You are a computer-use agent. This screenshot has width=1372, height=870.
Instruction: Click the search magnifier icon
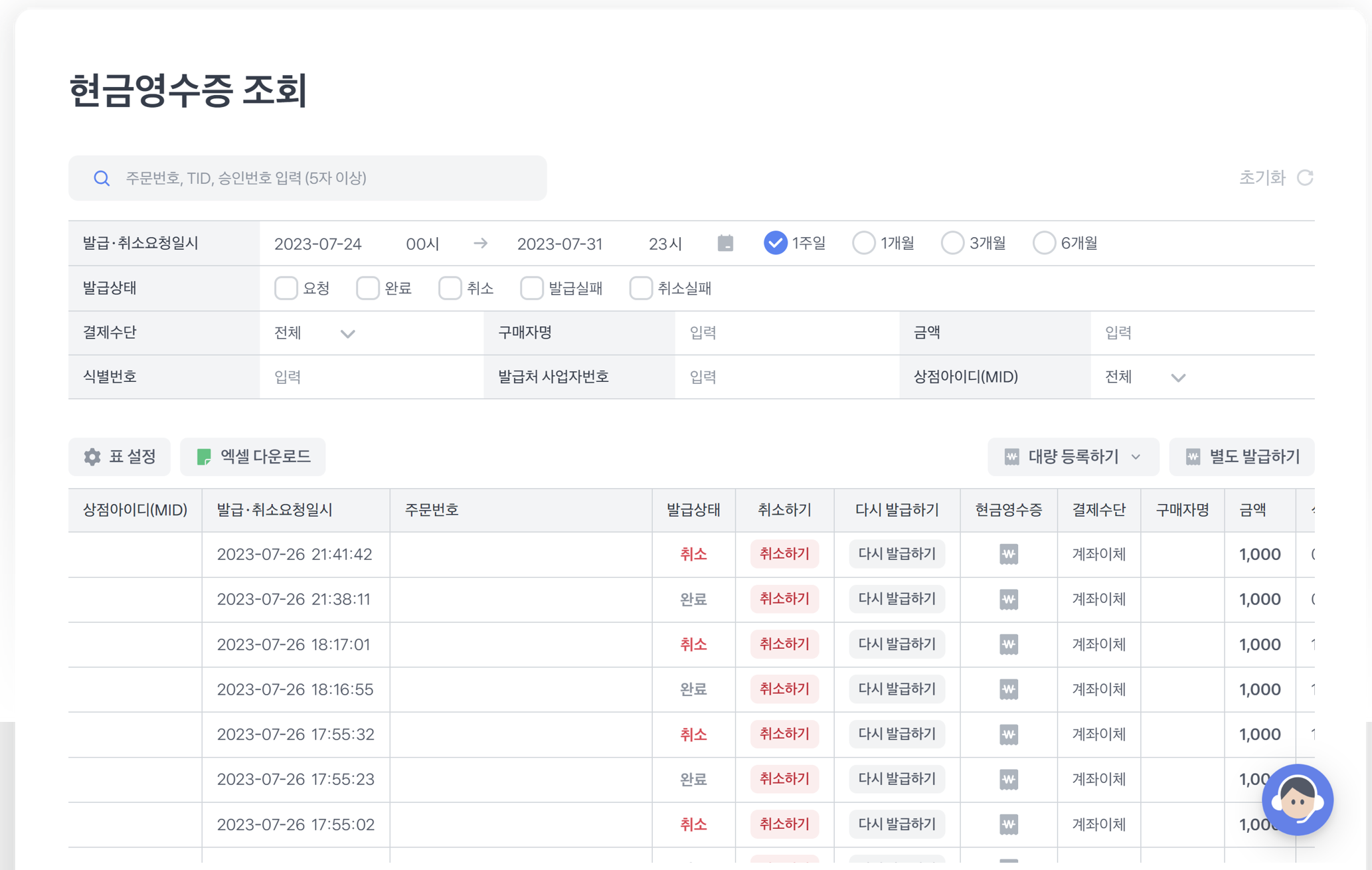click(x=102, y=178)
